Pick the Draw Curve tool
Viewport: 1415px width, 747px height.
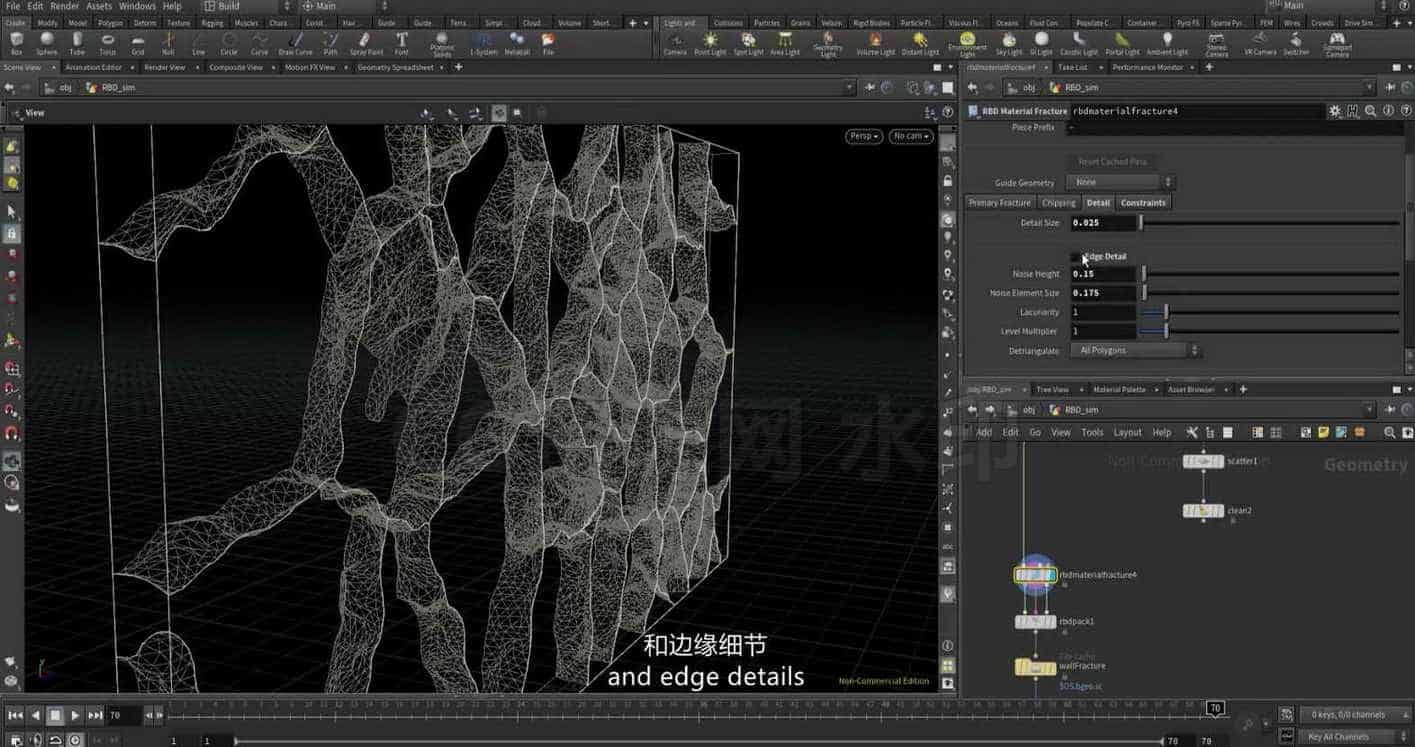(295, 43)
